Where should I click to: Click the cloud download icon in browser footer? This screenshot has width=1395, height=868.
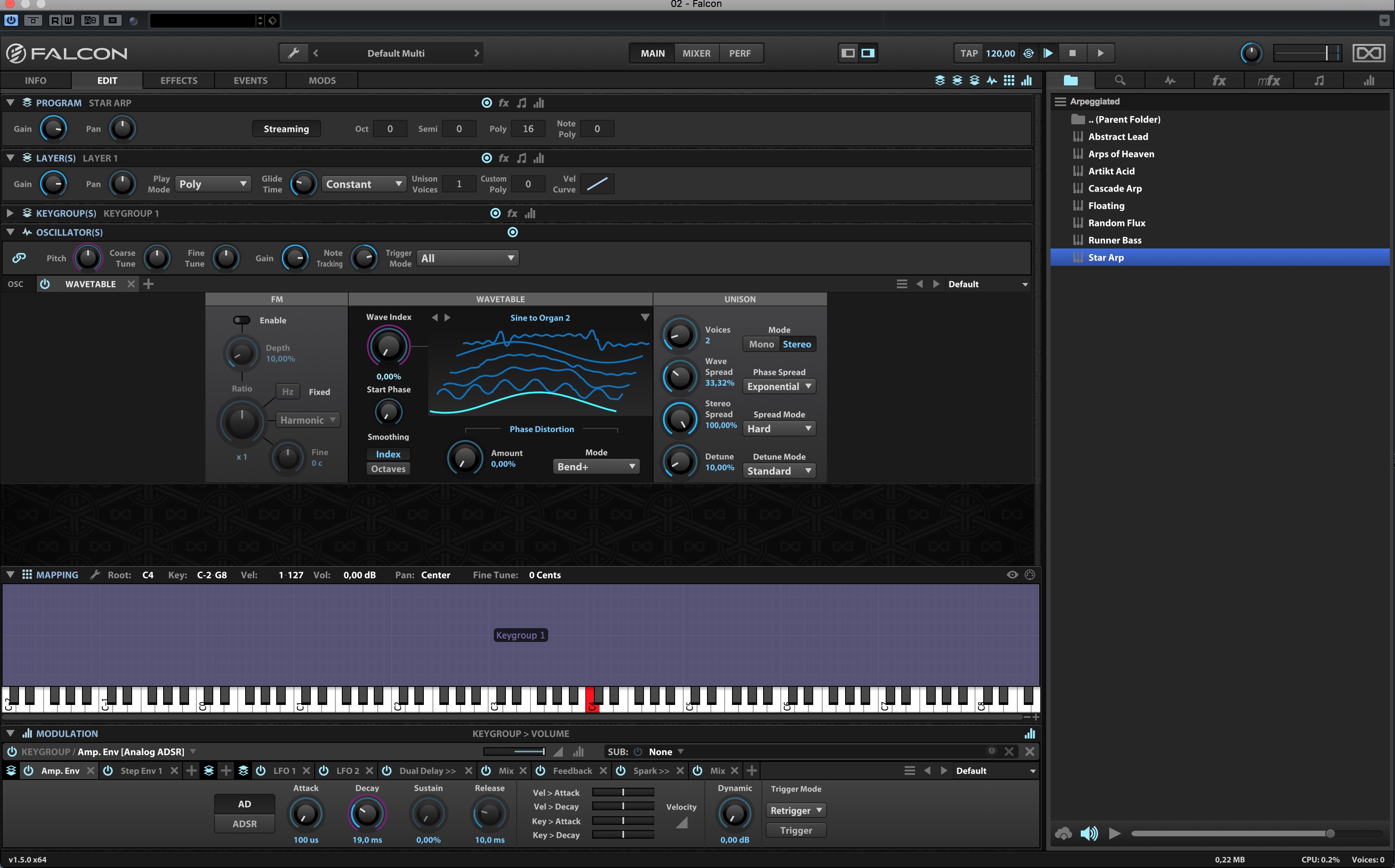click(x=1063, y=833)
